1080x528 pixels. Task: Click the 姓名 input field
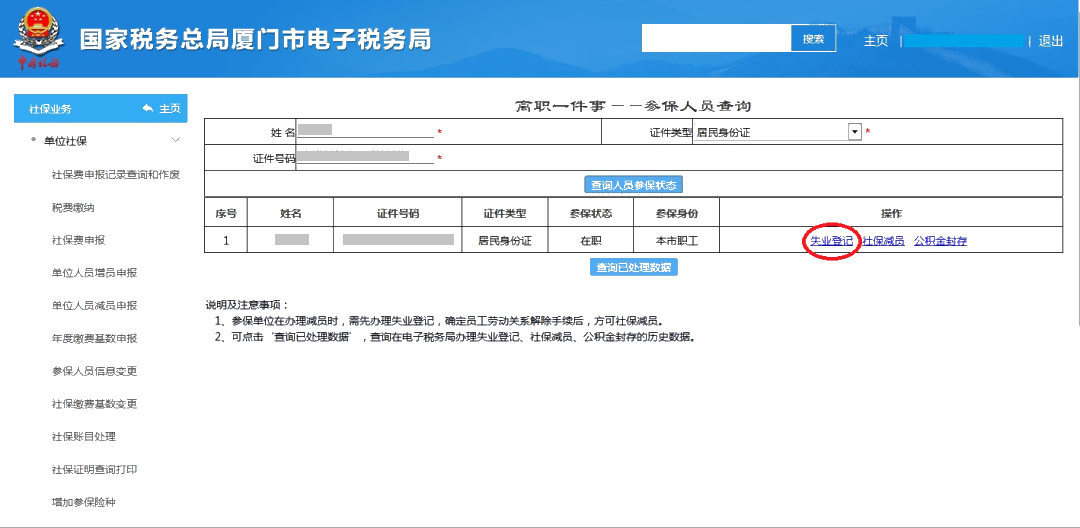tap(365, 131)
